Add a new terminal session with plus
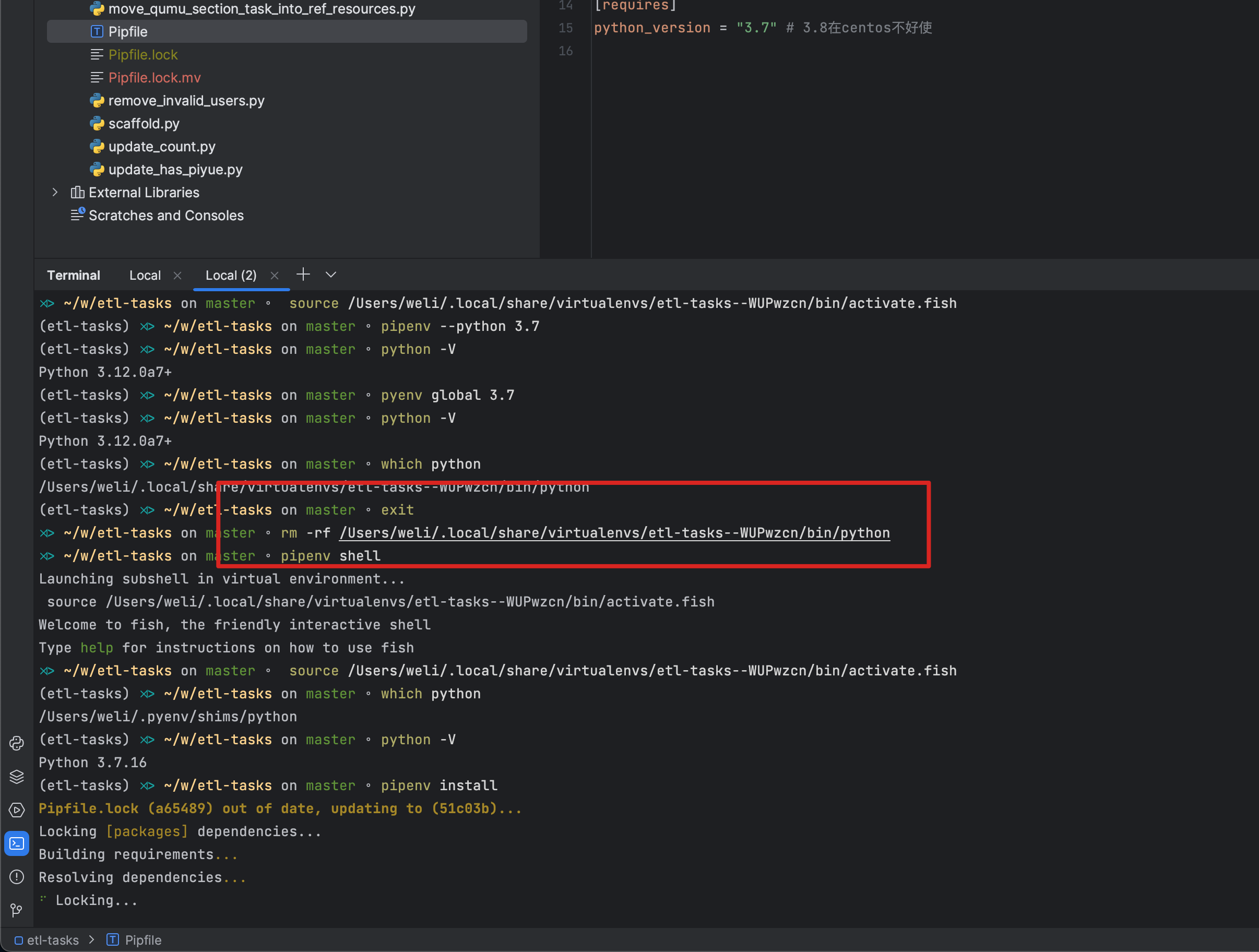The width and height of the screenshot is (1259, 952). click(x=303, y=275)
